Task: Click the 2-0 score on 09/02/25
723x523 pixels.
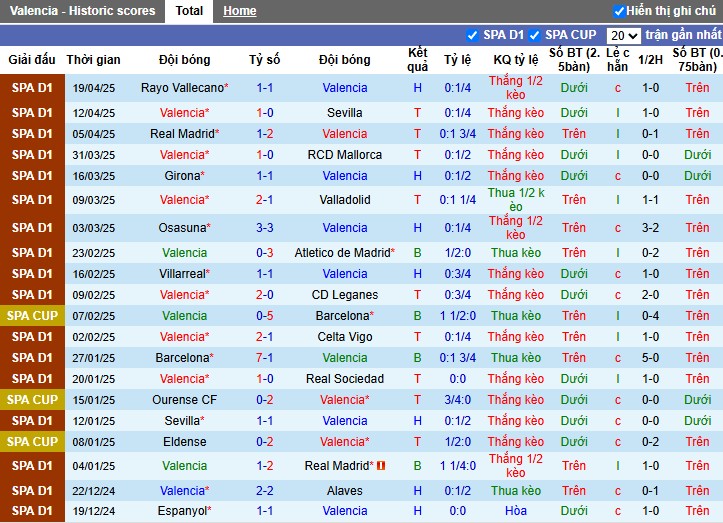Action: click(x=265, y=295)
